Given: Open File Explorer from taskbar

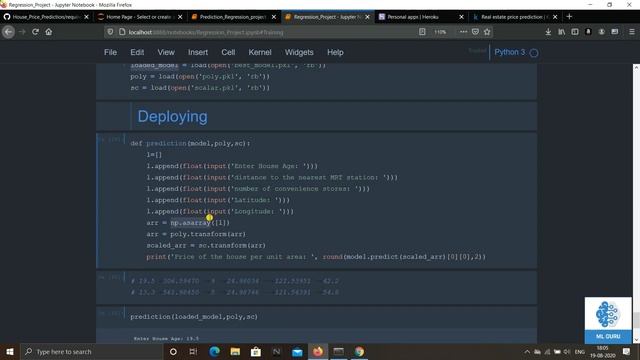Looking at the screenshot, I should tap(235, 351).
